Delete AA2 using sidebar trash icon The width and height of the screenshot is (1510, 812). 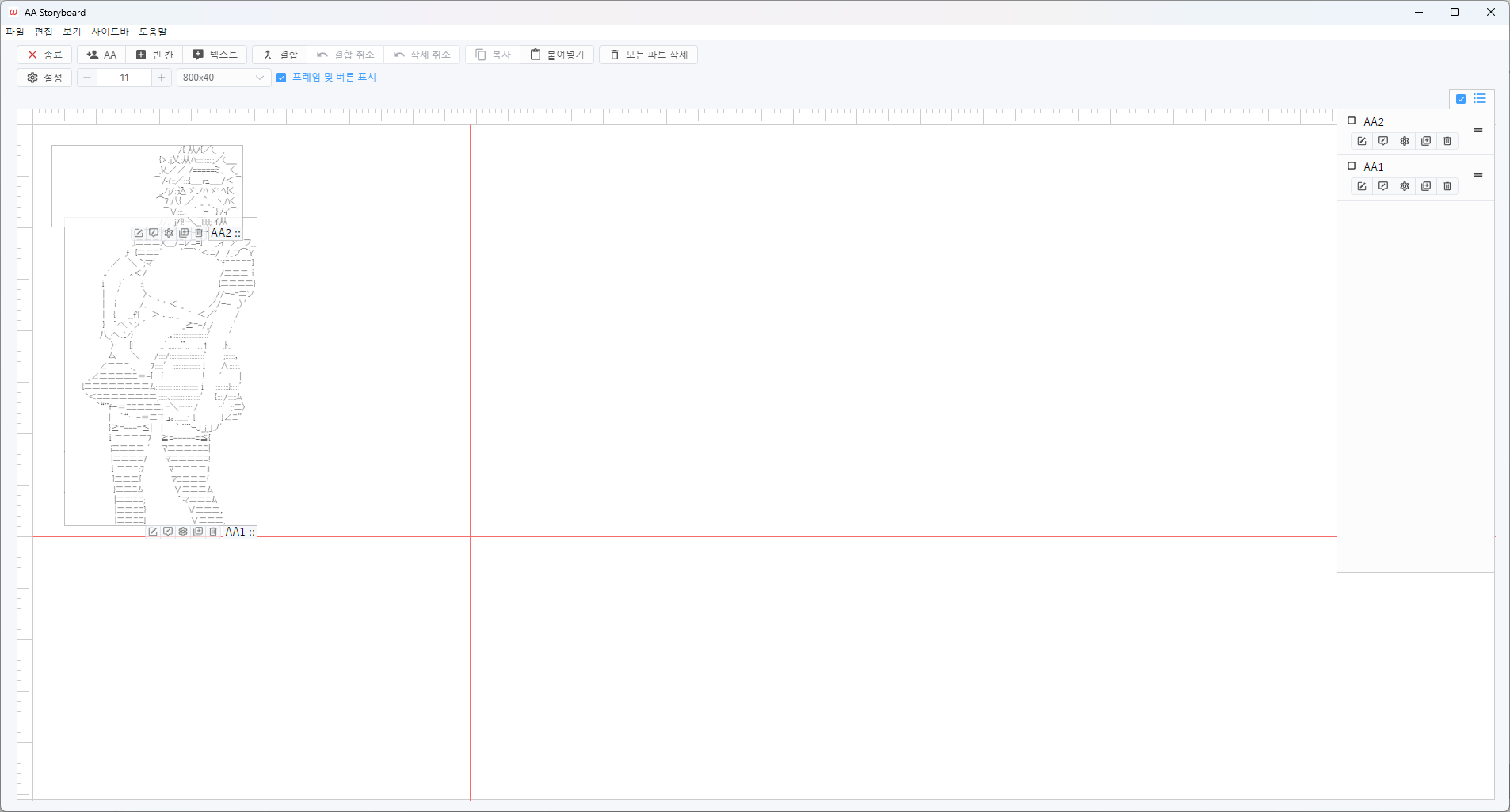pyautogui.click(x=1447, y=141)
